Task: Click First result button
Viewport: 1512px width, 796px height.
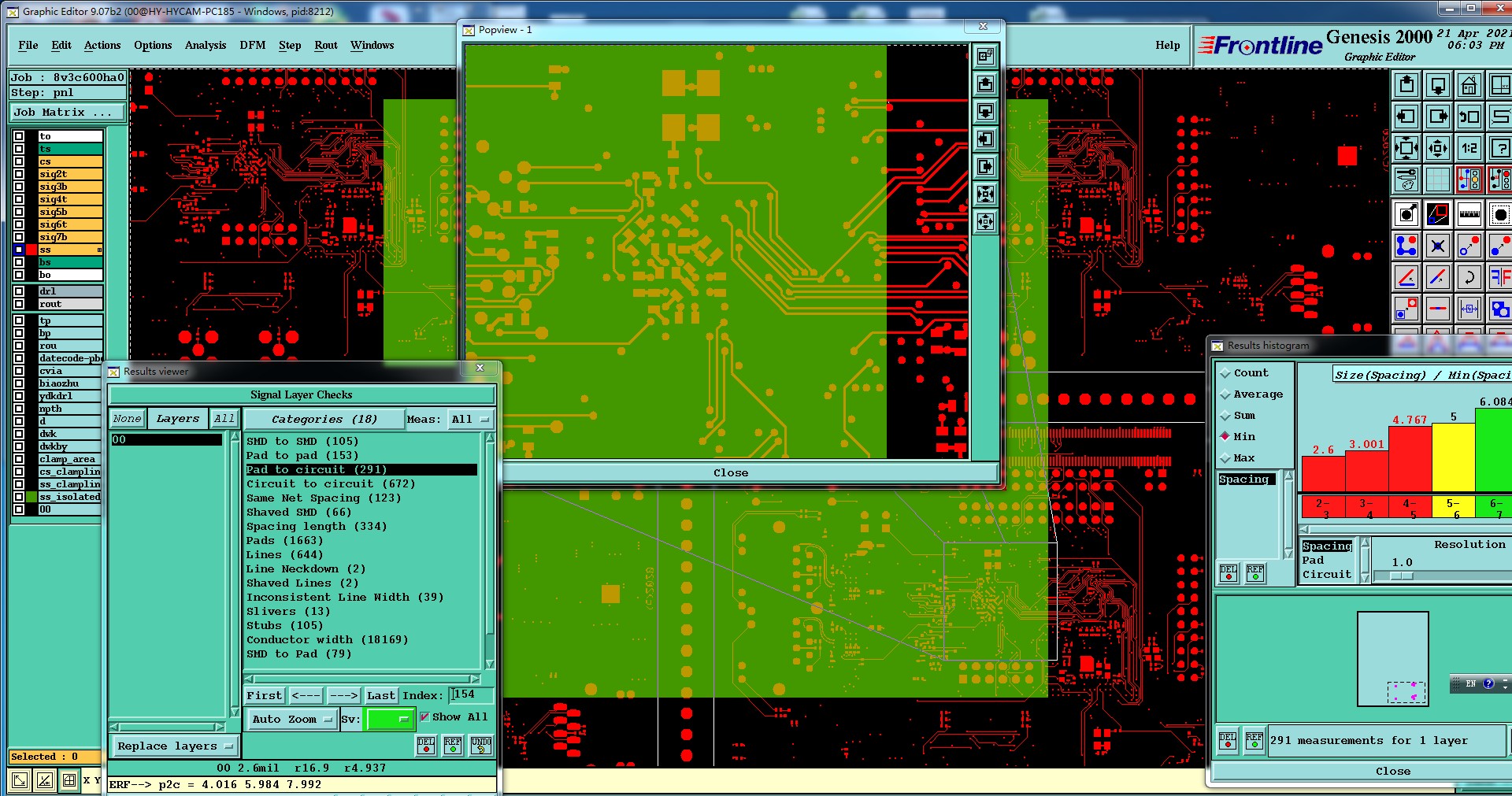Action: point(265,696)
